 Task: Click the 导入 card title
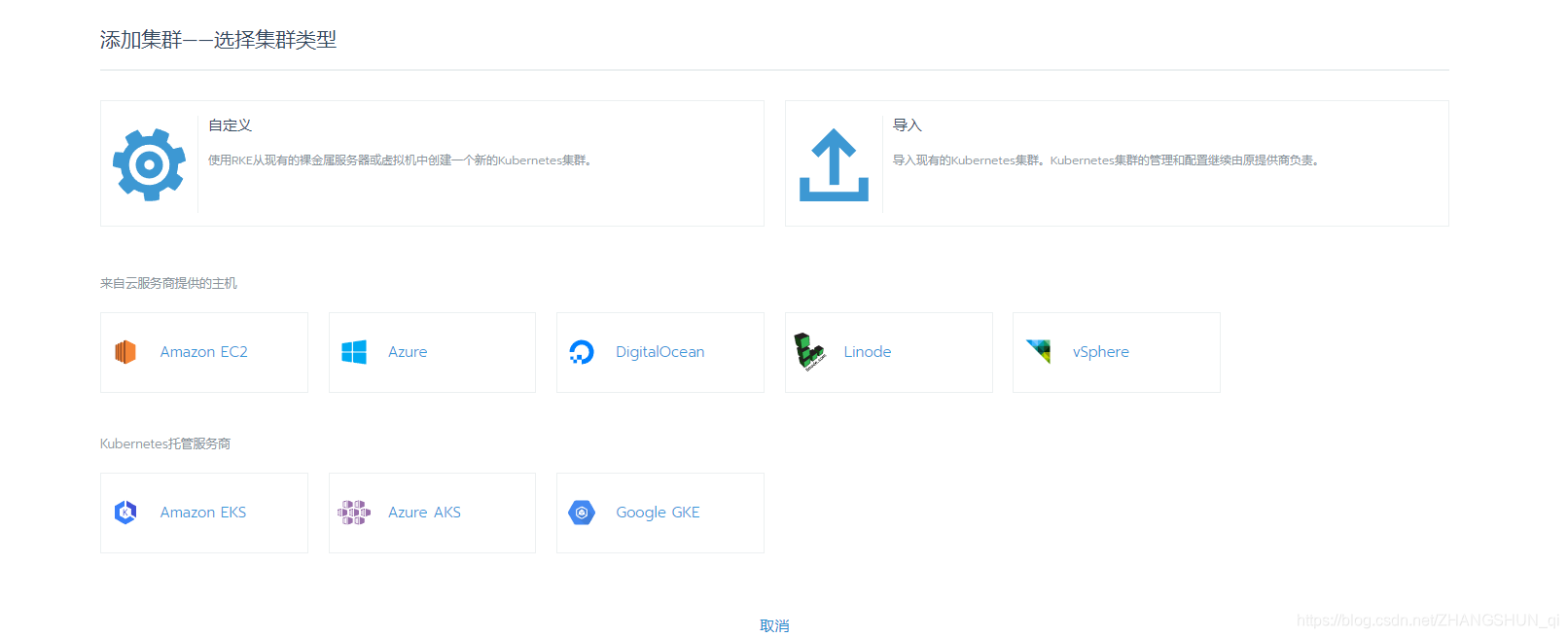click(x=908, y=125)
